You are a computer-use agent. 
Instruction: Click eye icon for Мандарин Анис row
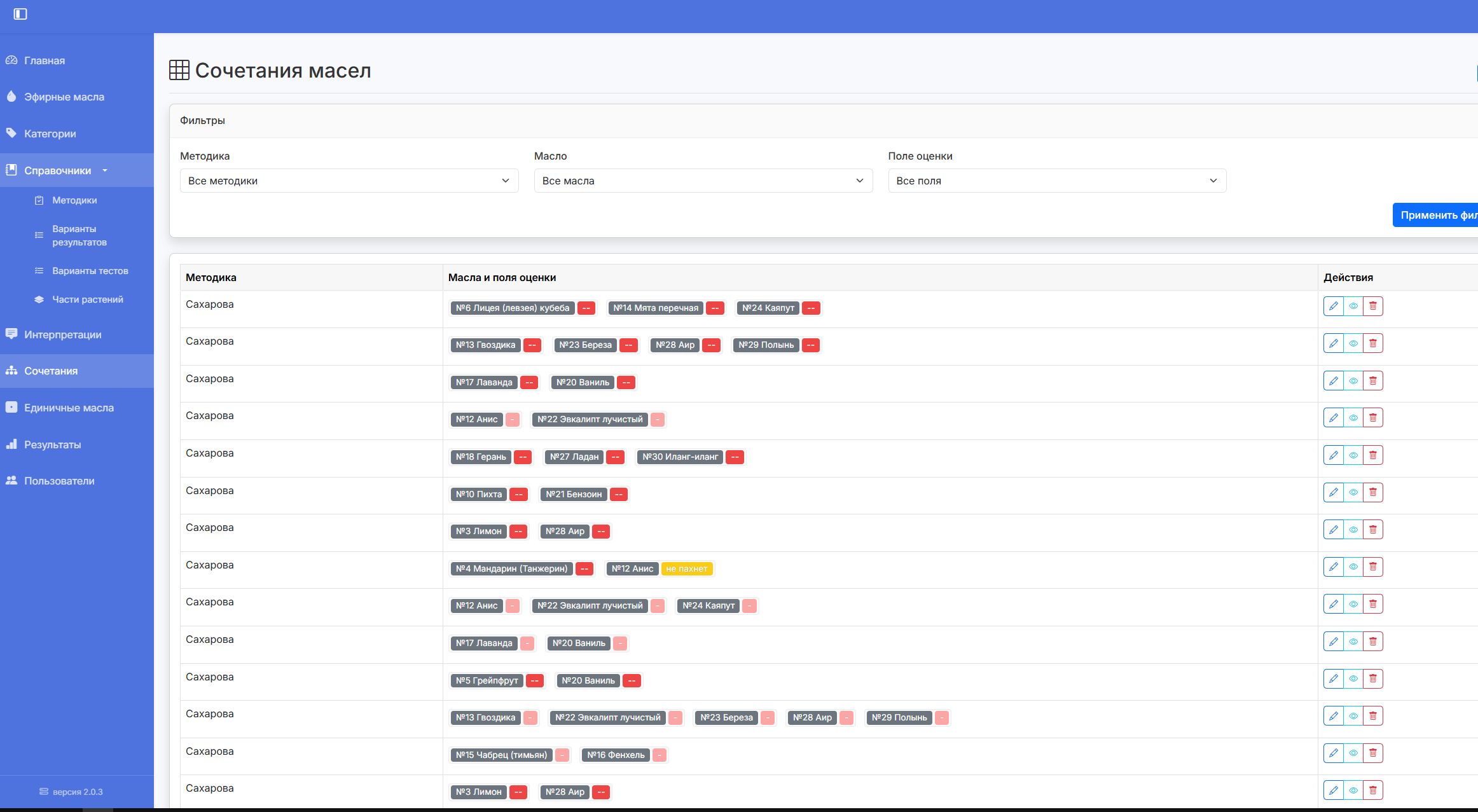tap(1353, 567)
